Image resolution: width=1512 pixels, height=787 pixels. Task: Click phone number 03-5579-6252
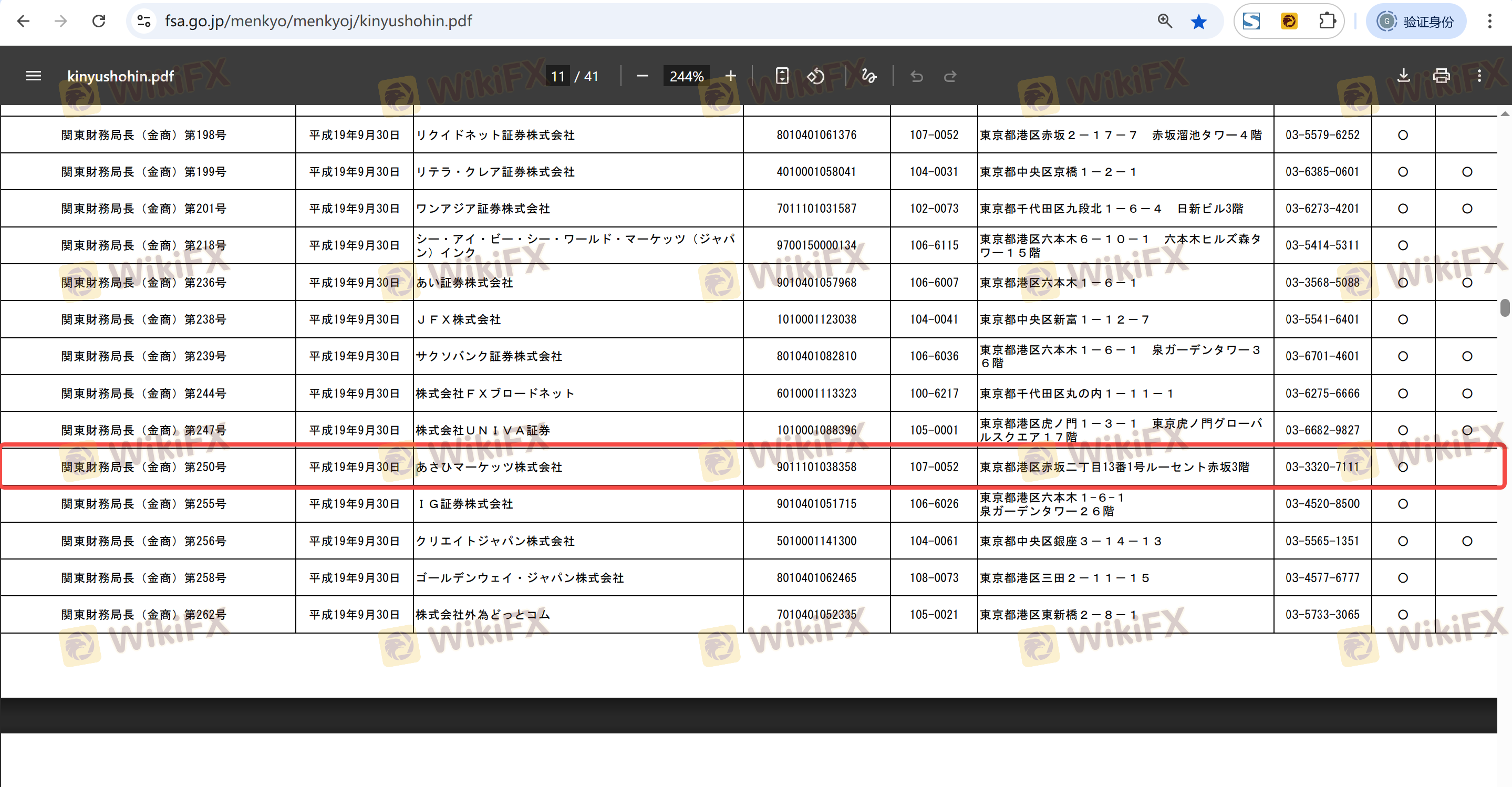[1322, 136]
